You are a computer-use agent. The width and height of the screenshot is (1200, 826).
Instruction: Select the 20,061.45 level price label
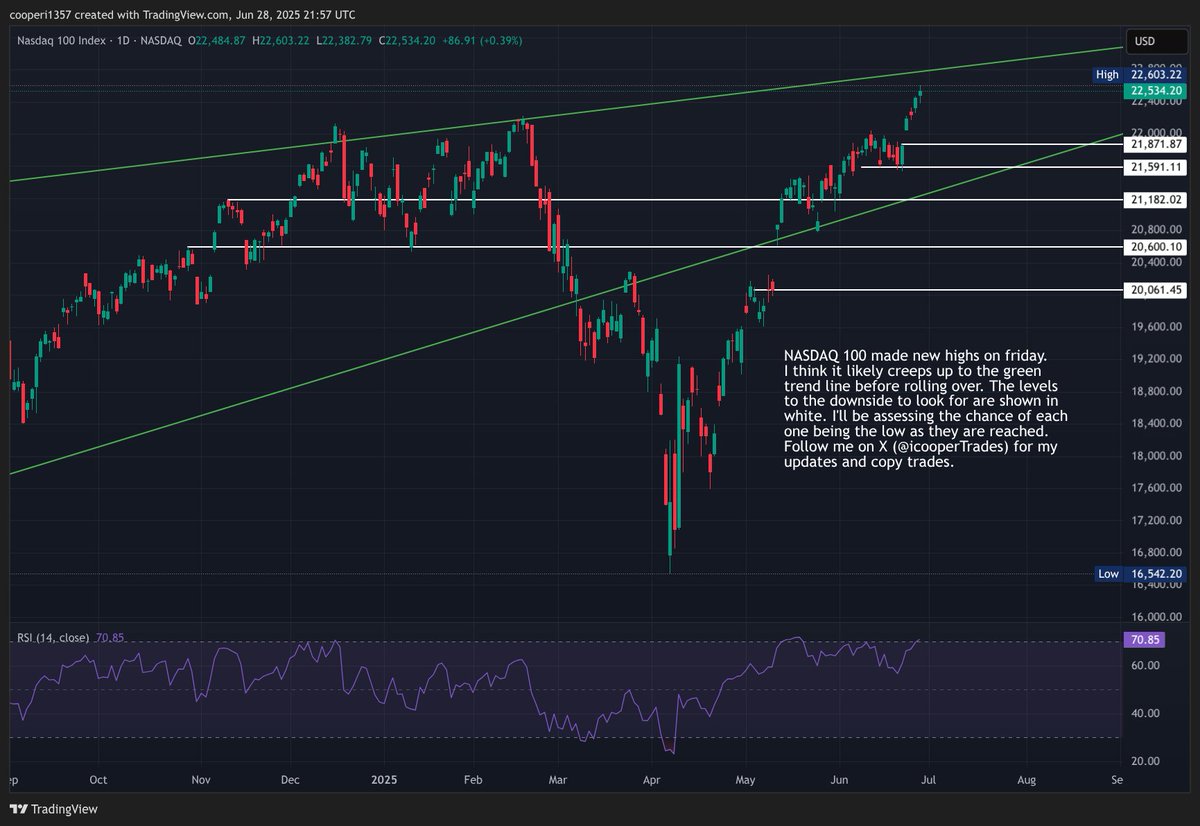(1157, 290)
